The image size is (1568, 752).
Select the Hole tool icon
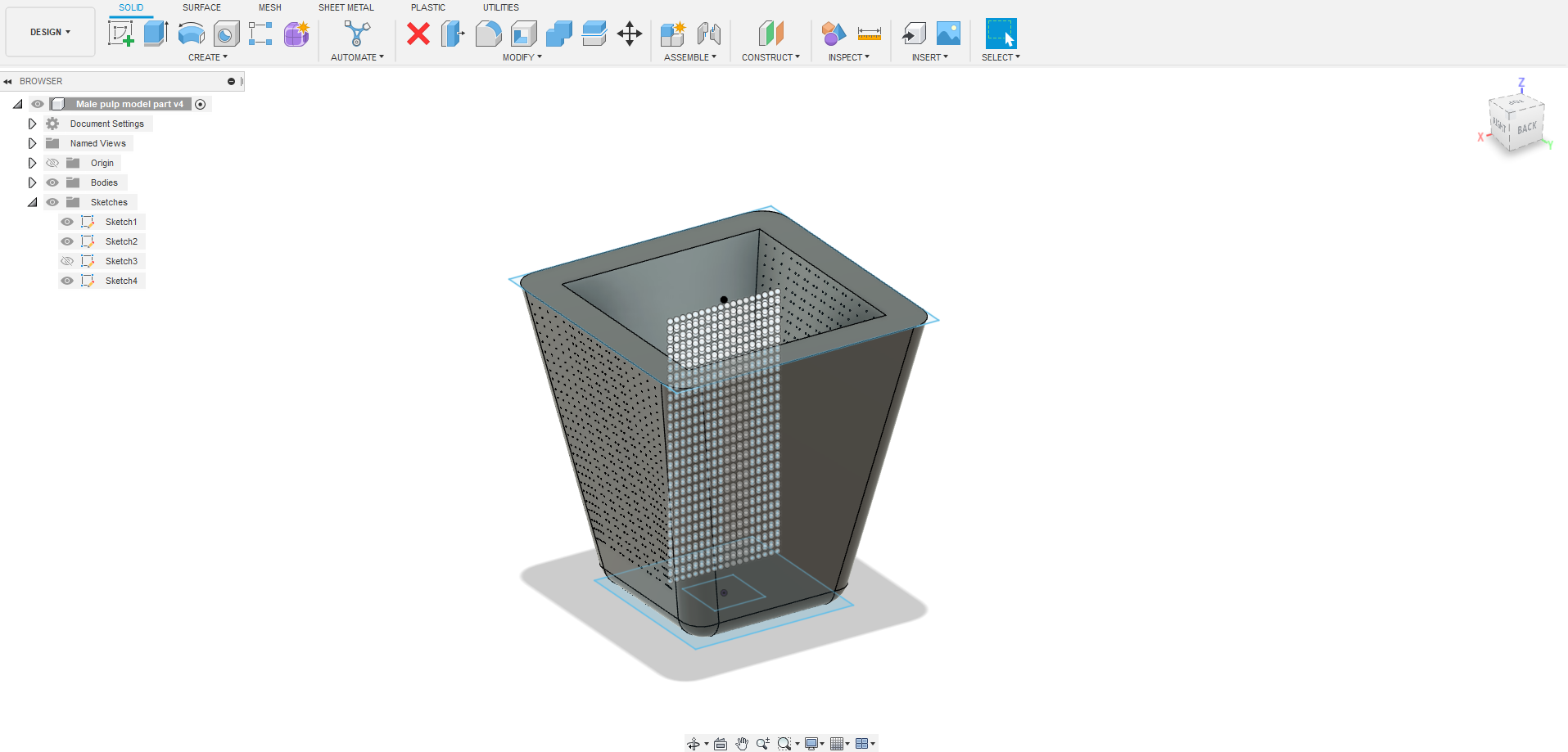227,34
